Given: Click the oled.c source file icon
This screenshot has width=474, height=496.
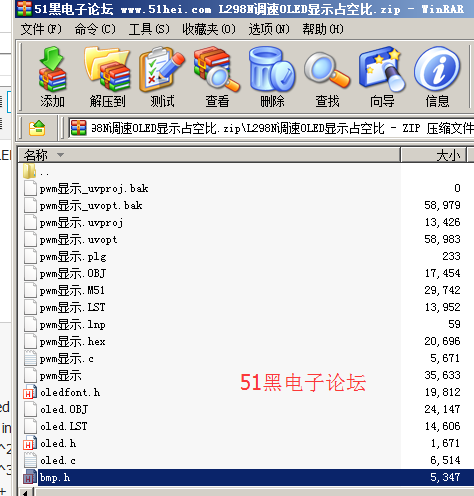Looking at the screenshot, I should [x=30, y=460].
